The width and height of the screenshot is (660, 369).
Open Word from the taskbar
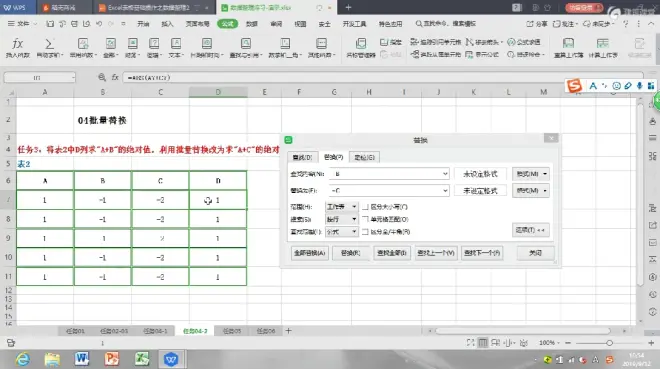82,359
